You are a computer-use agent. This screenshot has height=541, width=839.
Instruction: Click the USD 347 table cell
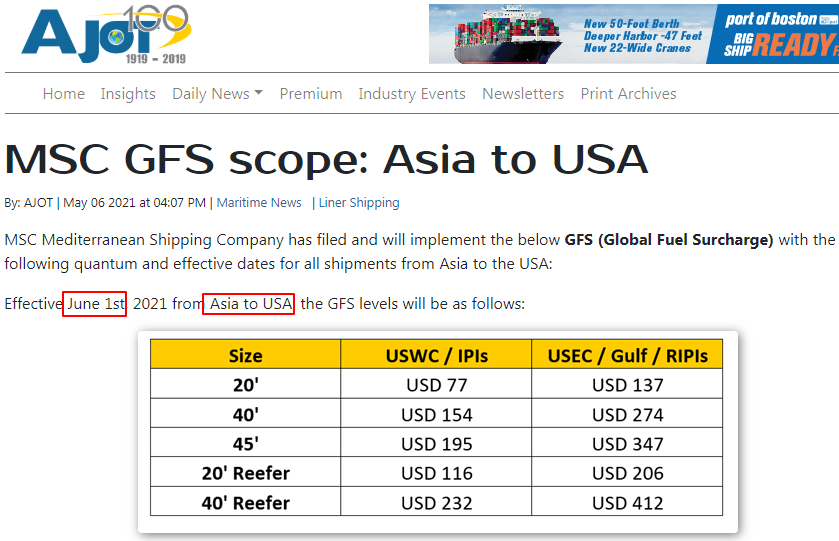coord(627,444)
